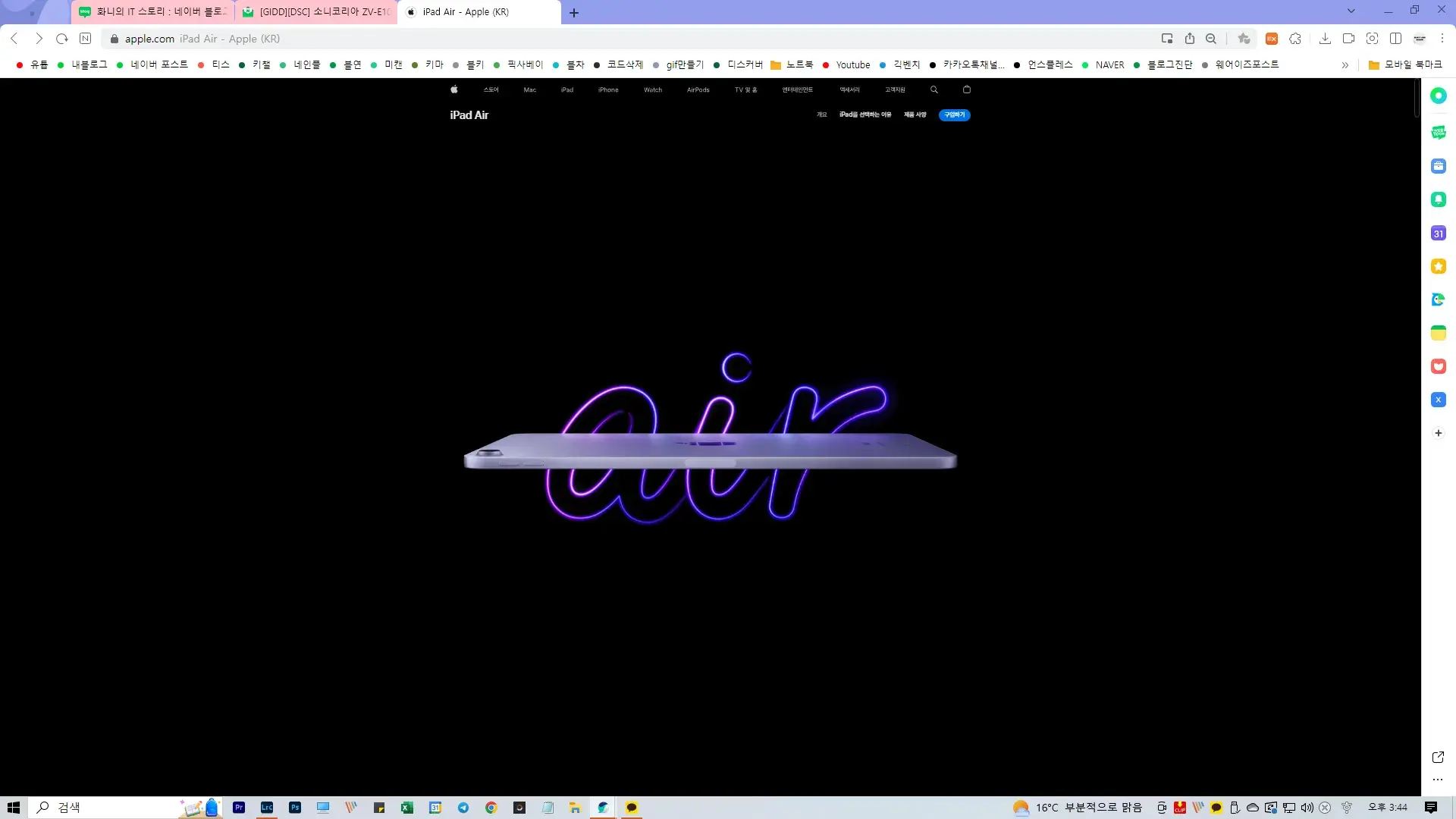This screenshot has width=1456, height=819.
Task: Open the Windows Start button
Action: (14, 808)
